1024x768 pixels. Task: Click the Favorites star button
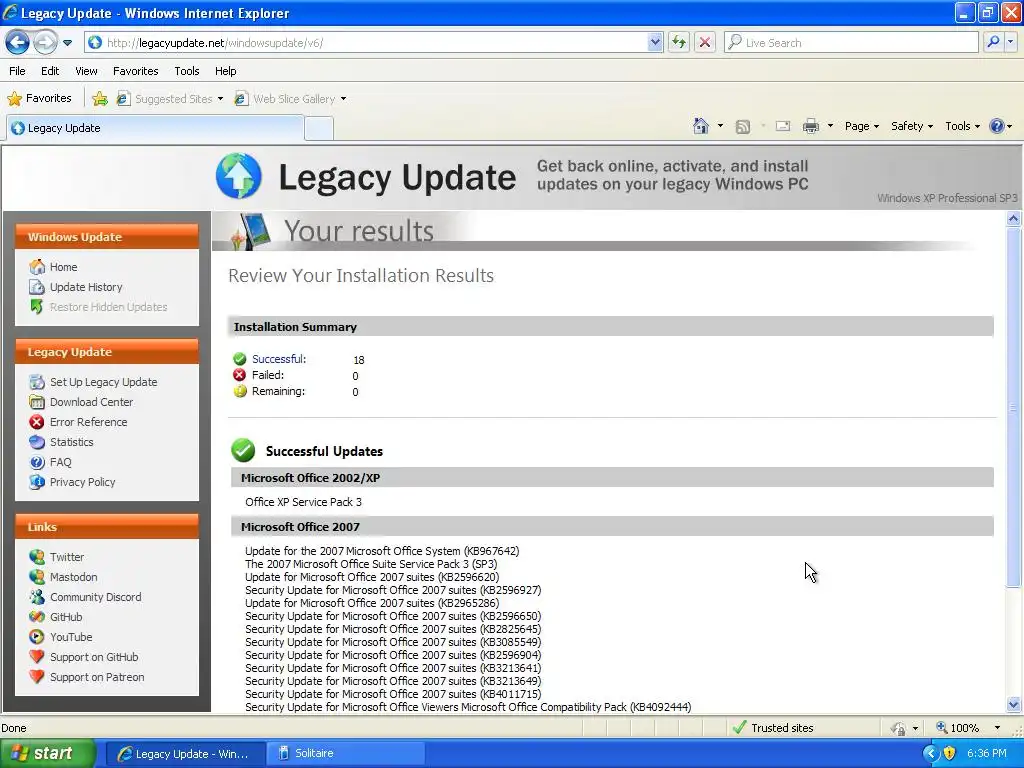(39, 99)
